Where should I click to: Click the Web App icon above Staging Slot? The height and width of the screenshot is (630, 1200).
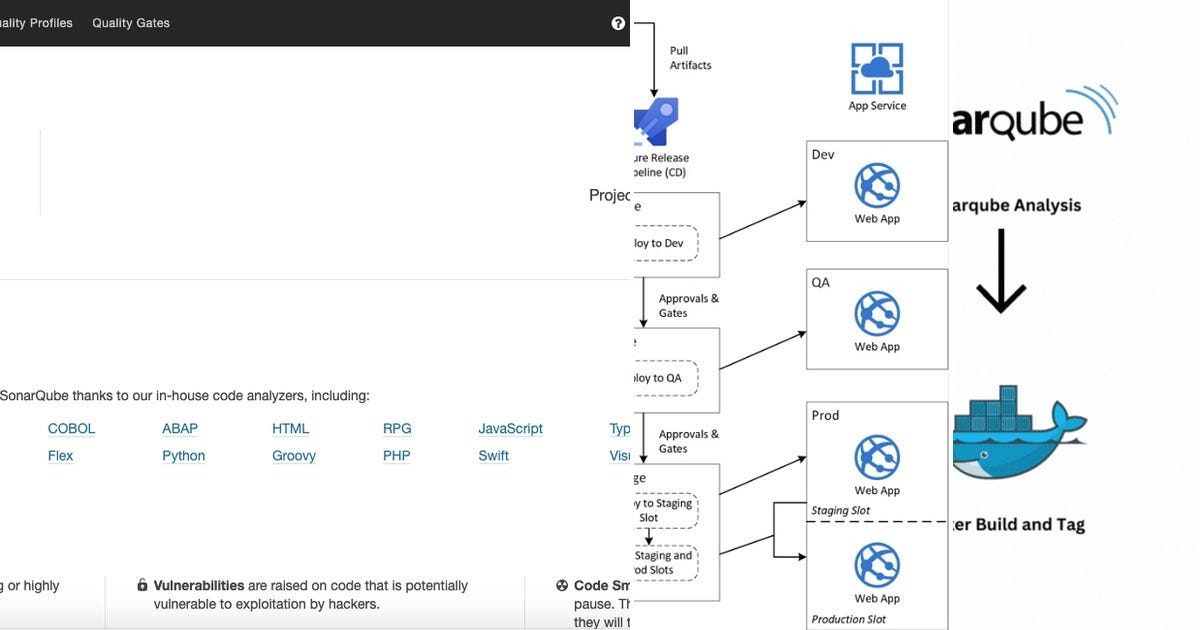[x=877, y=458]
